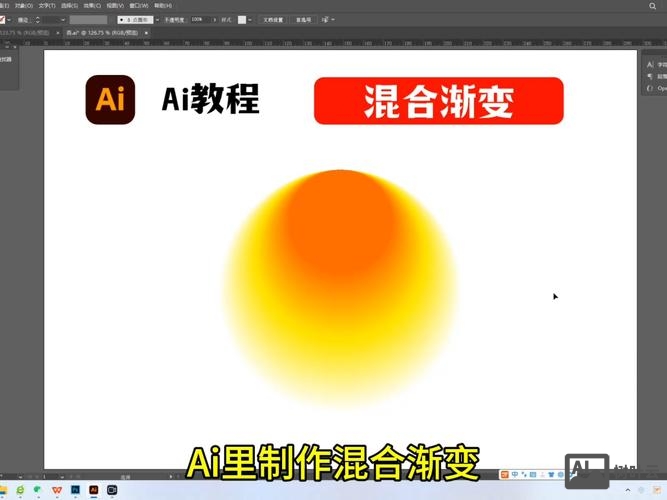
Task: Adjust the stroke weight stepper arrows
Action: point(37,20)
